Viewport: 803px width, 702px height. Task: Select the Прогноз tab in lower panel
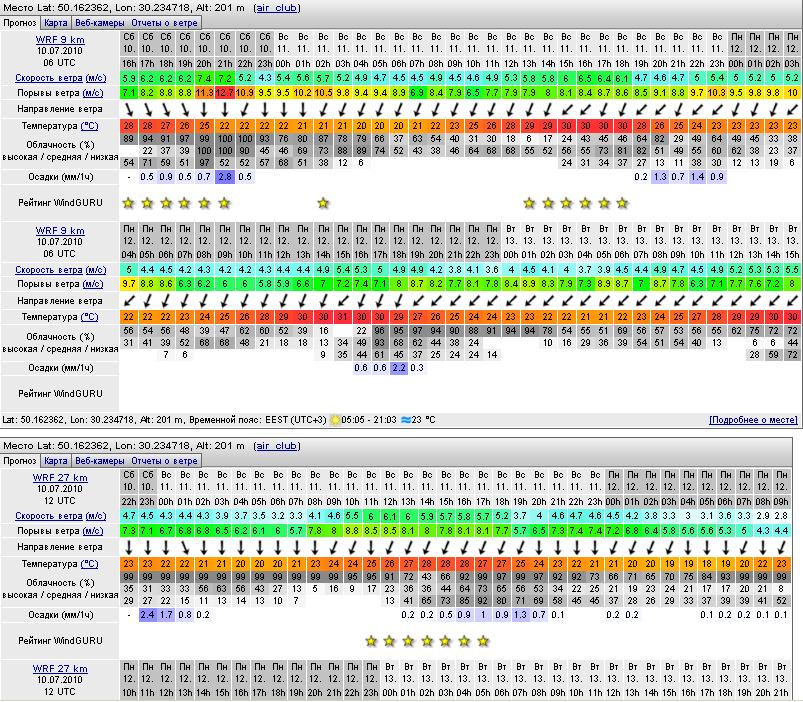point(20,460)
